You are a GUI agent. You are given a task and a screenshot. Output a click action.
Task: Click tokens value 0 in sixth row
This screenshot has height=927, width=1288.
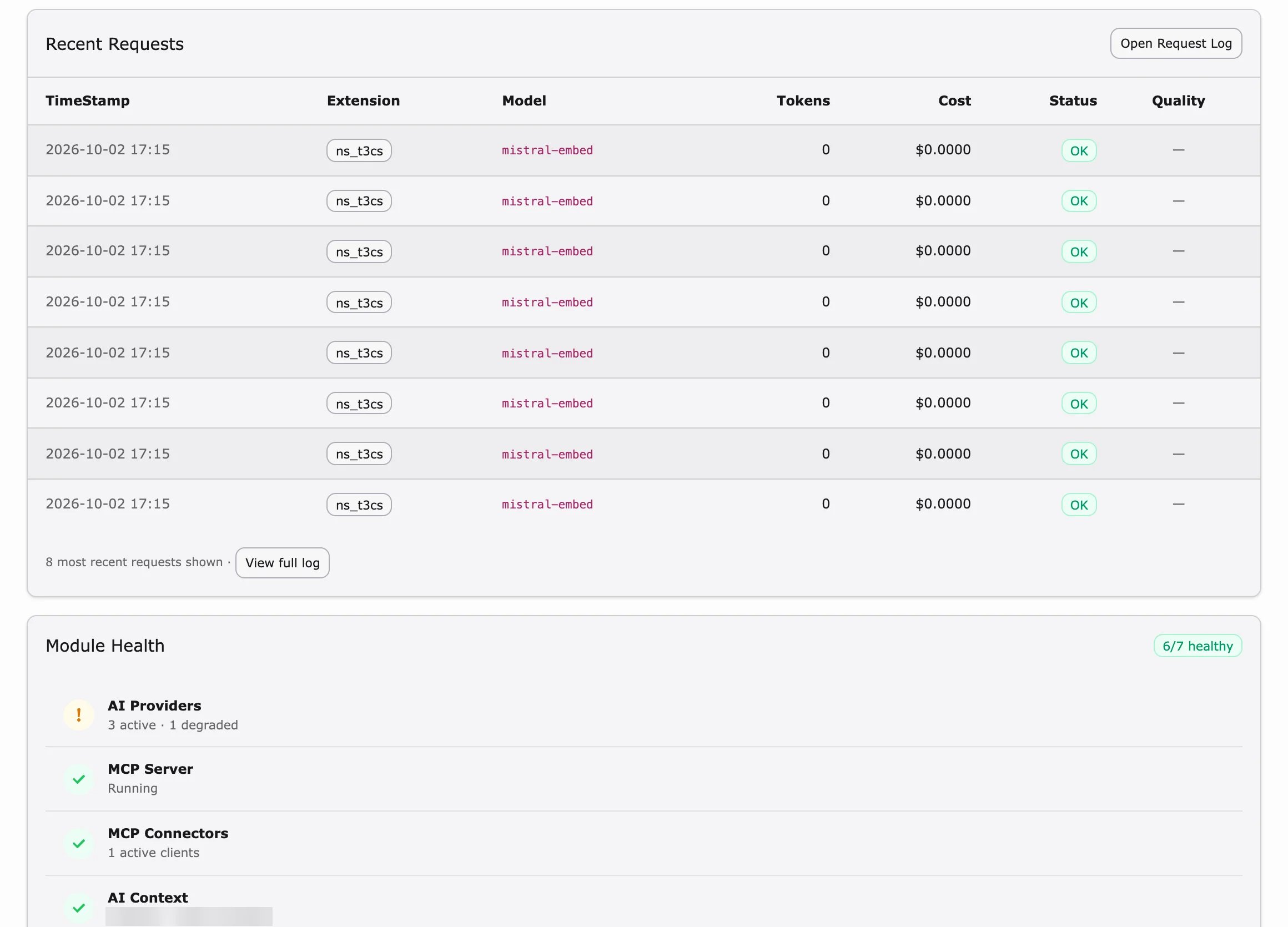pos(826,402)
